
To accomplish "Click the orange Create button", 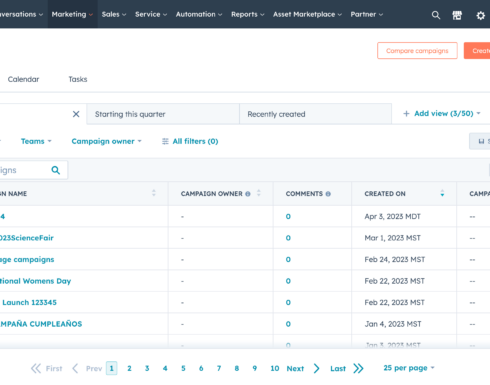I will point(477,51).
